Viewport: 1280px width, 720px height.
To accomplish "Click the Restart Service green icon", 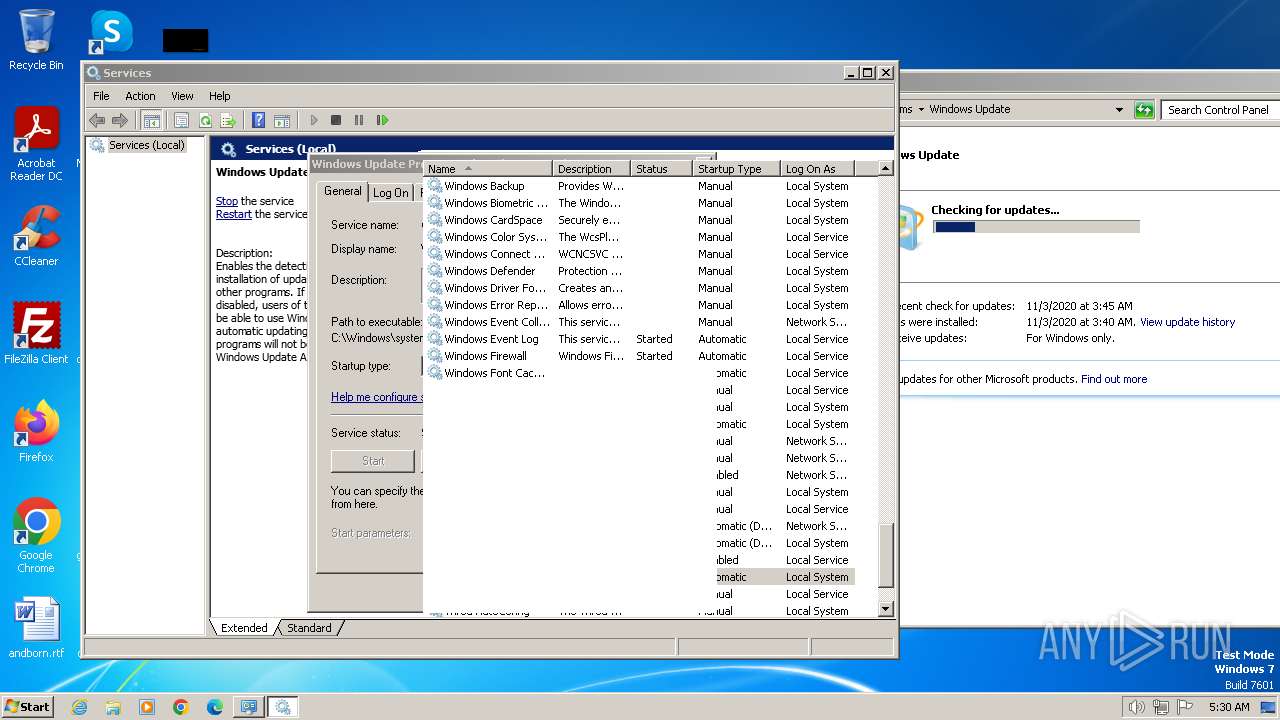I will (x=382, y=120).
